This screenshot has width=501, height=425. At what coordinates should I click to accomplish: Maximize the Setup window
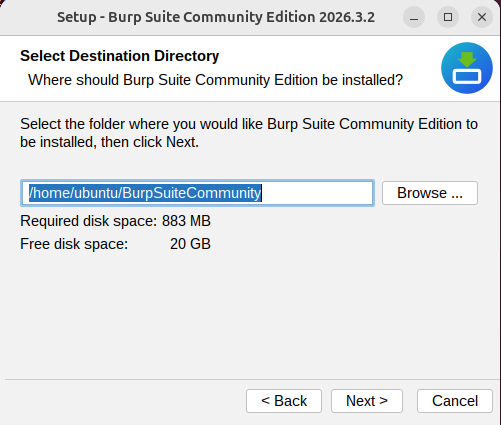point(448,17)
